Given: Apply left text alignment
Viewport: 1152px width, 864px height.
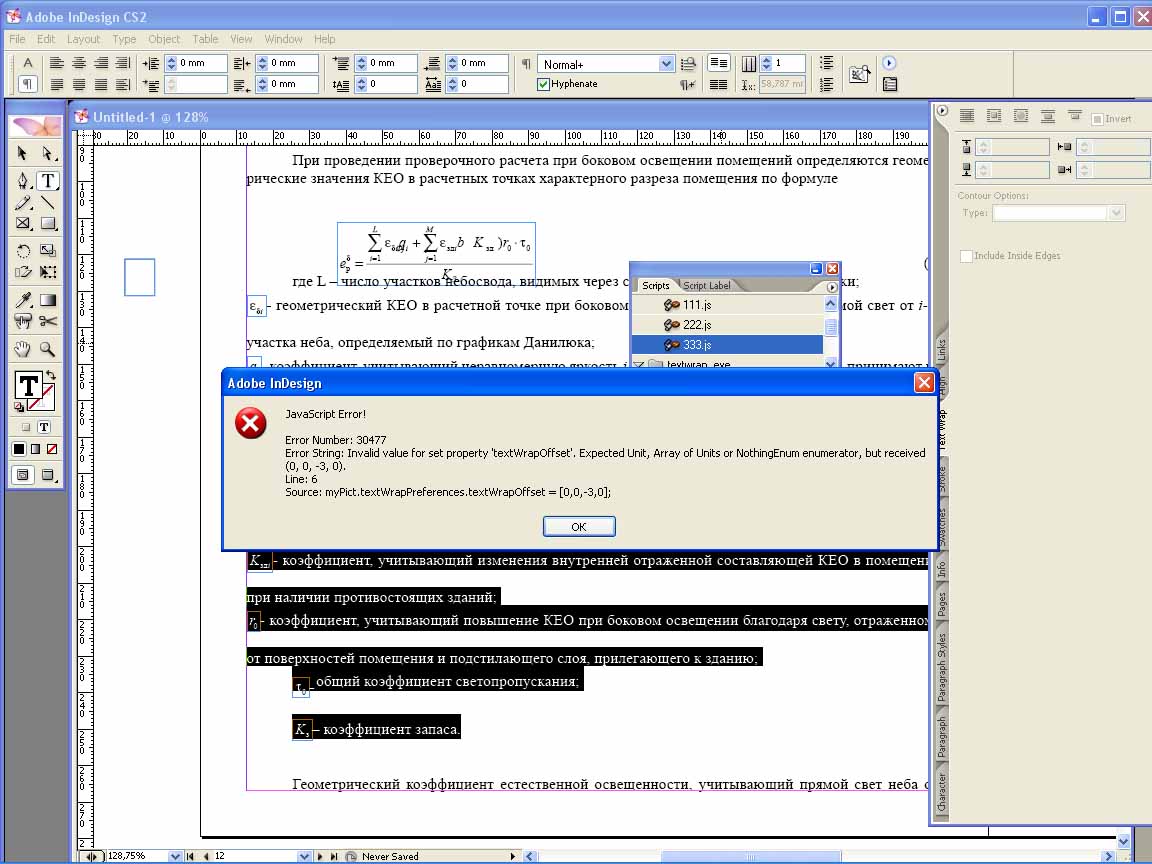Looking at the screenshot, I should [57, 63].
